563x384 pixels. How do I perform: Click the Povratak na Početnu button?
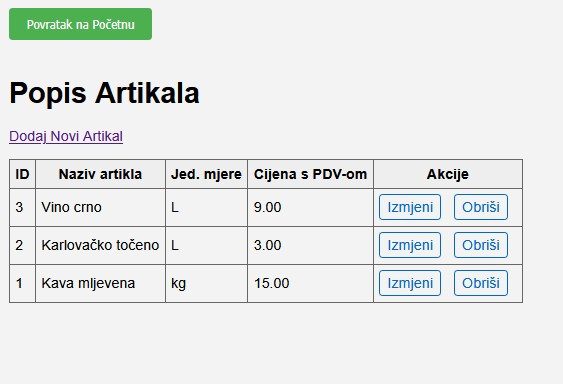coord(80,24)
